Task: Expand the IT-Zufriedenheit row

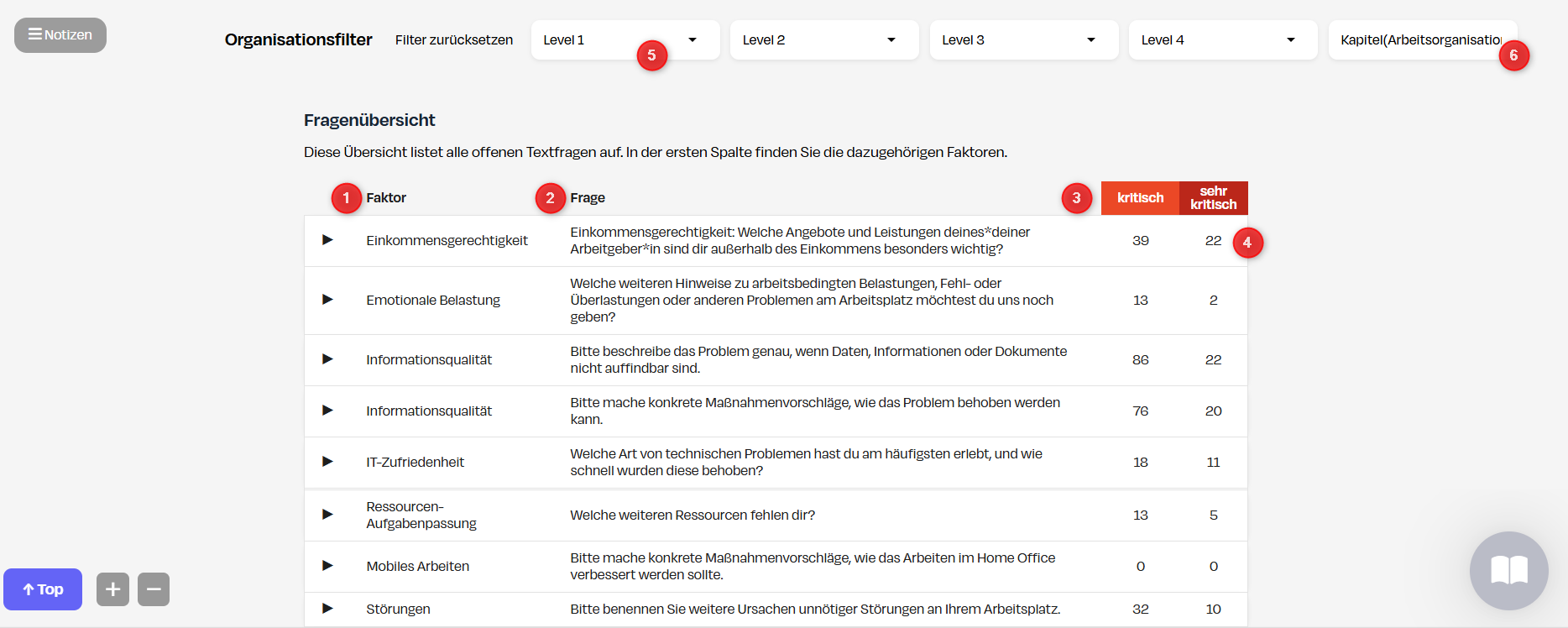Action: pos(327,462)
